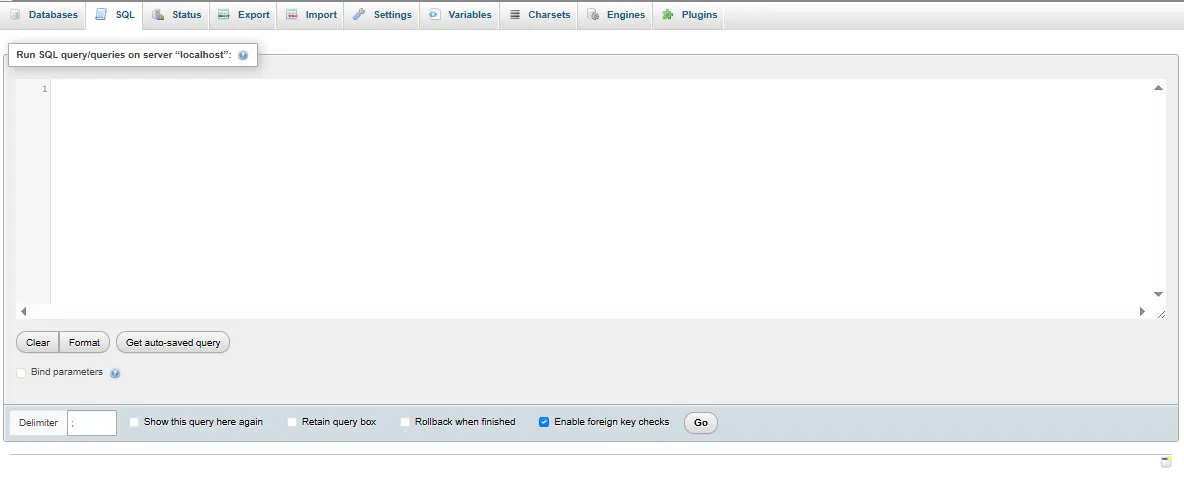This screenshot has height=479, width=1184.
Task: Open the Charsets tab
Action: click(540, 15)
